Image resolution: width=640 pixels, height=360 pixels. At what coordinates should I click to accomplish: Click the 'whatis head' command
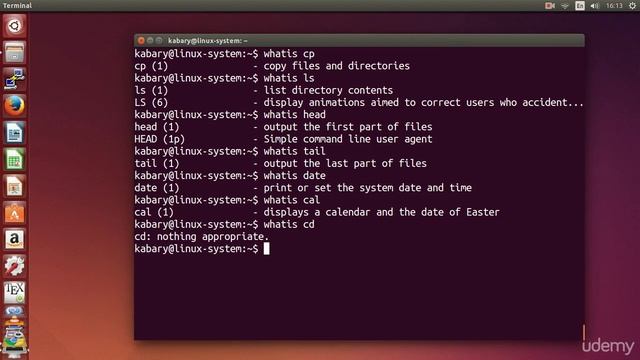(x=295, y=115)
